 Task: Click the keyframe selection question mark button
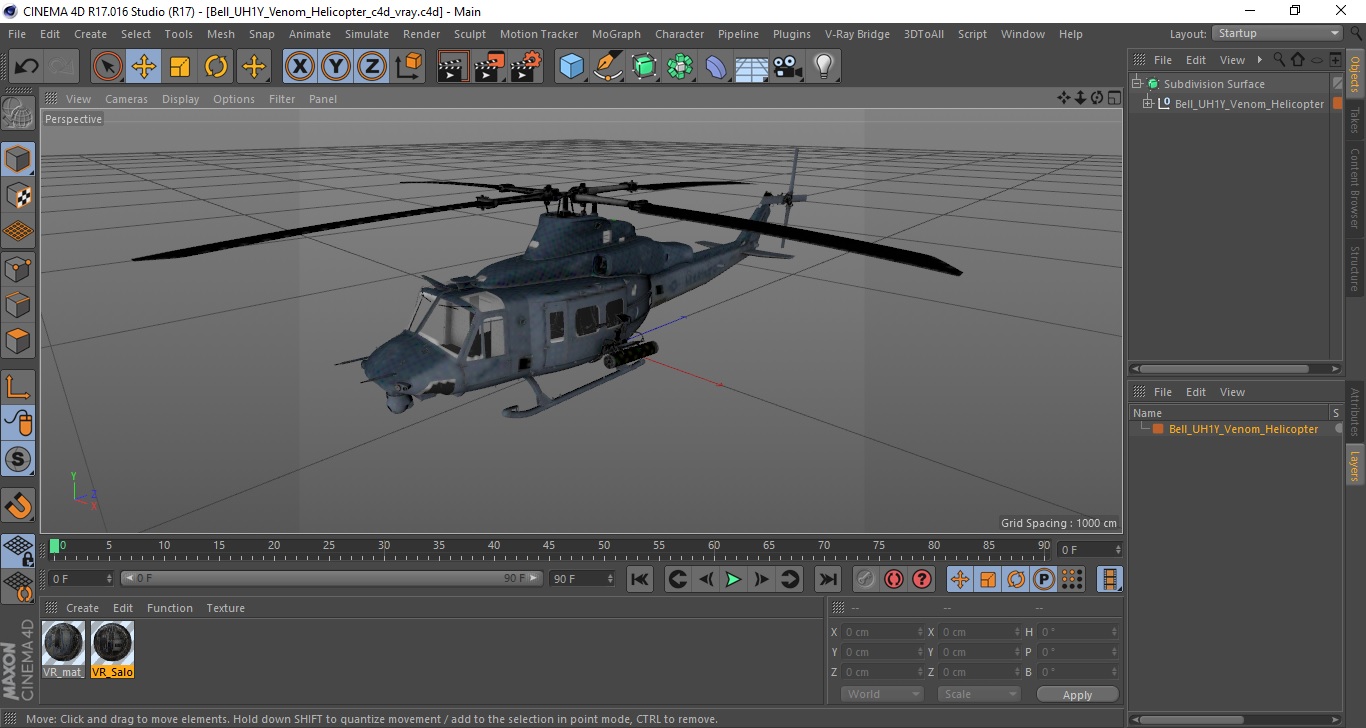coord(922,579)
